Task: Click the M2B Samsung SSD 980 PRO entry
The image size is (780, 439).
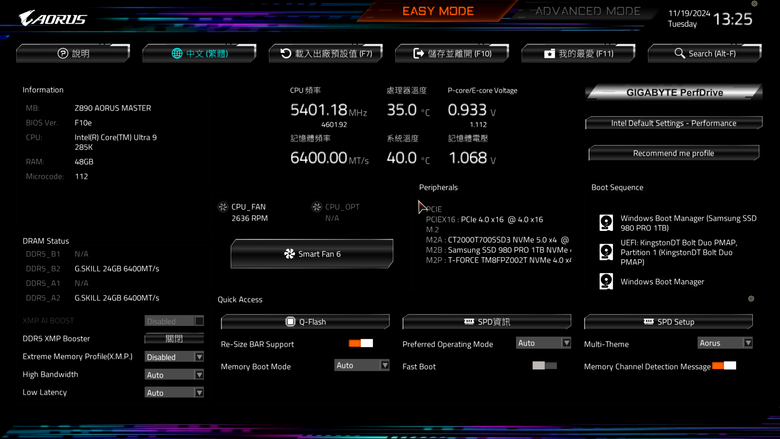Action: 498,250
